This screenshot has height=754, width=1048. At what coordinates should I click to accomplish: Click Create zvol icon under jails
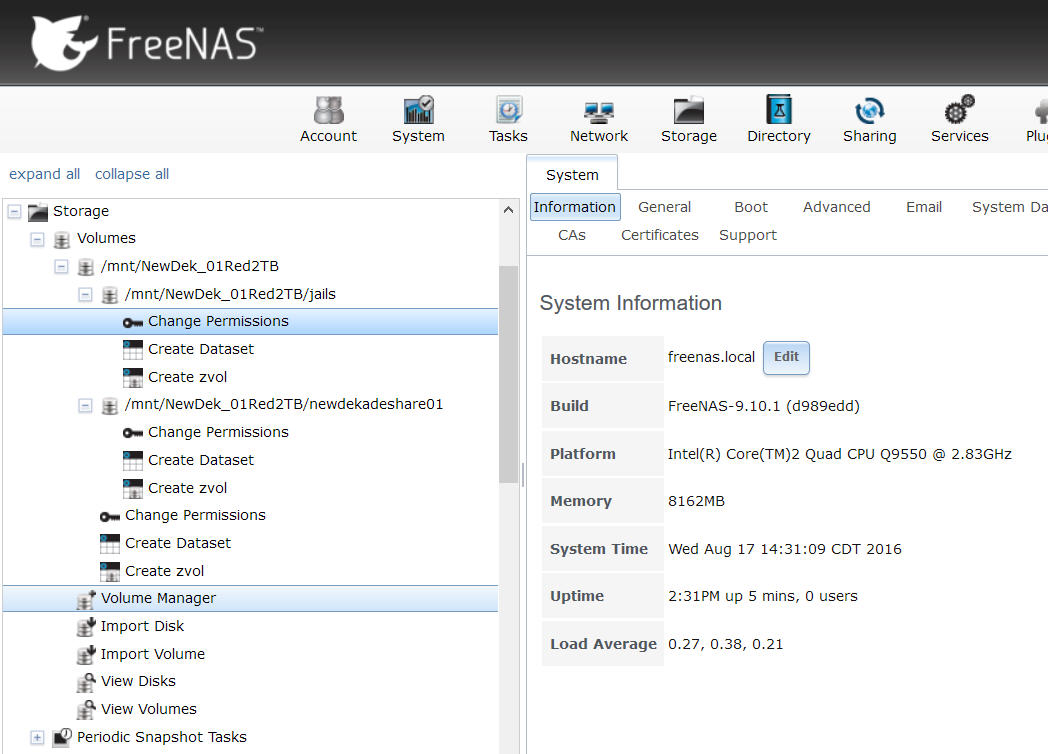coord(133,378)
